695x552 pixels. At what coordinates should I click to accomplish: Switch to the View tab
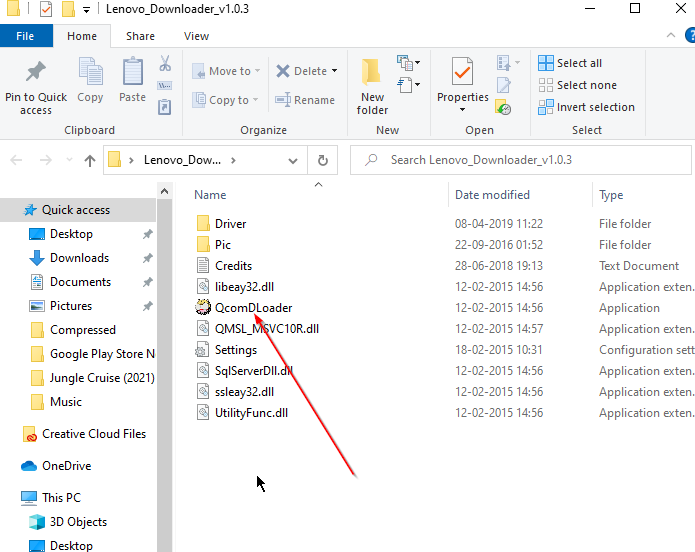click(196, 36)
